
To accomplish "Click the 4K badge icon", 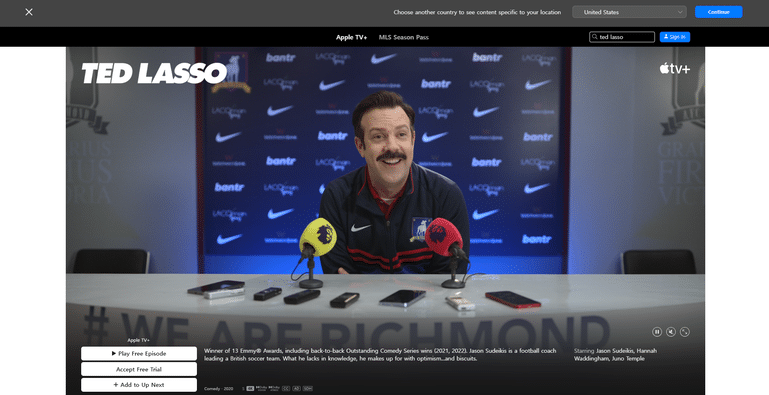I will tap(250, 389).
